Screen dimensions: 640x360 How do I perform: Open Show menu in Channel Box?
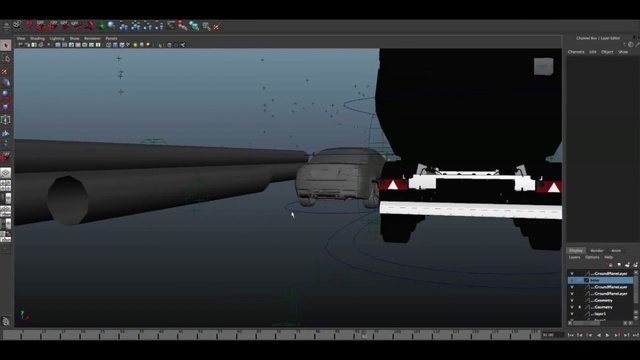pyautogui.click(x=623, y=52)
